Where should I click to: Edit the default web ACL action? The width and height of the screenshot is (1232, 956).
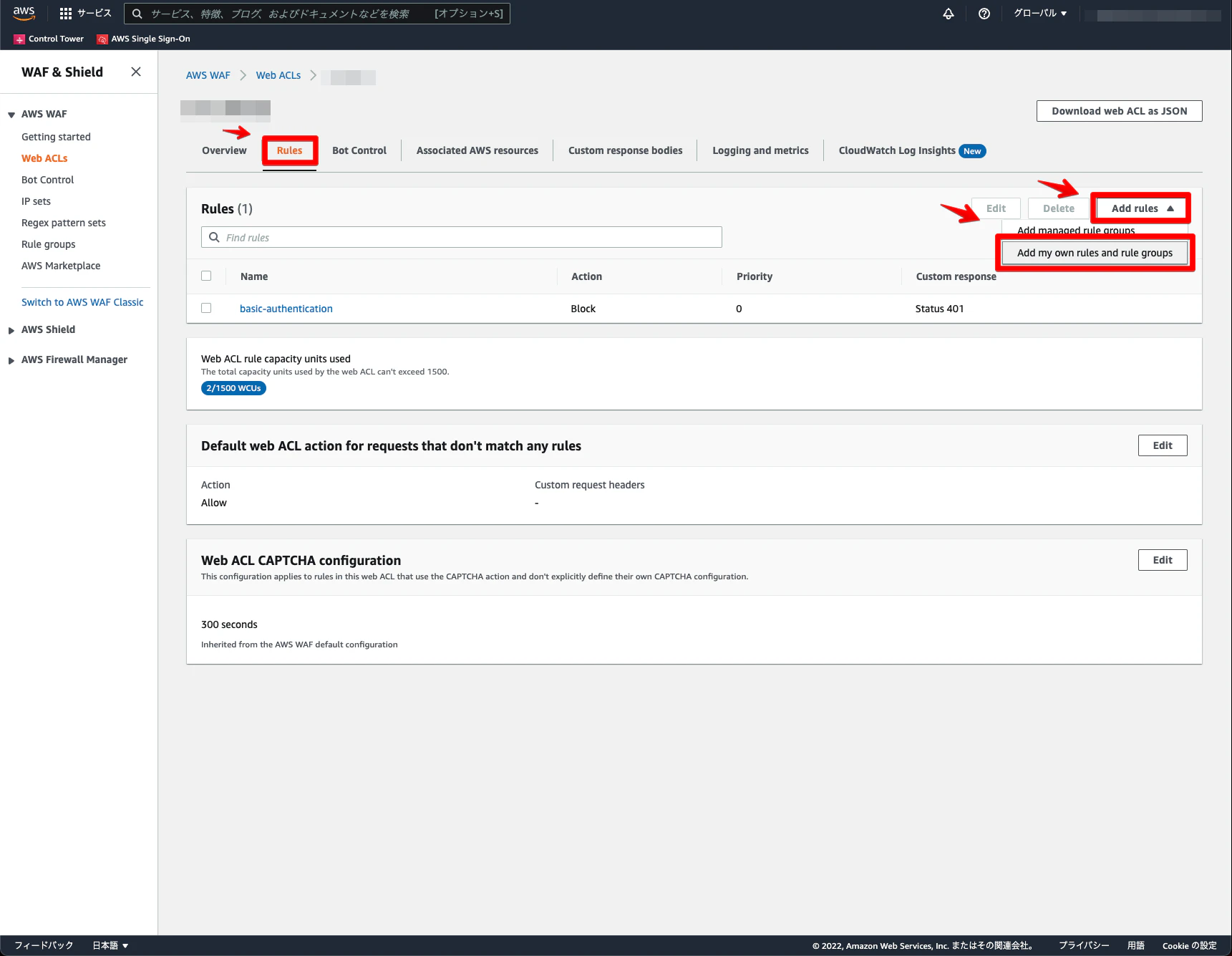point(1163,445)
